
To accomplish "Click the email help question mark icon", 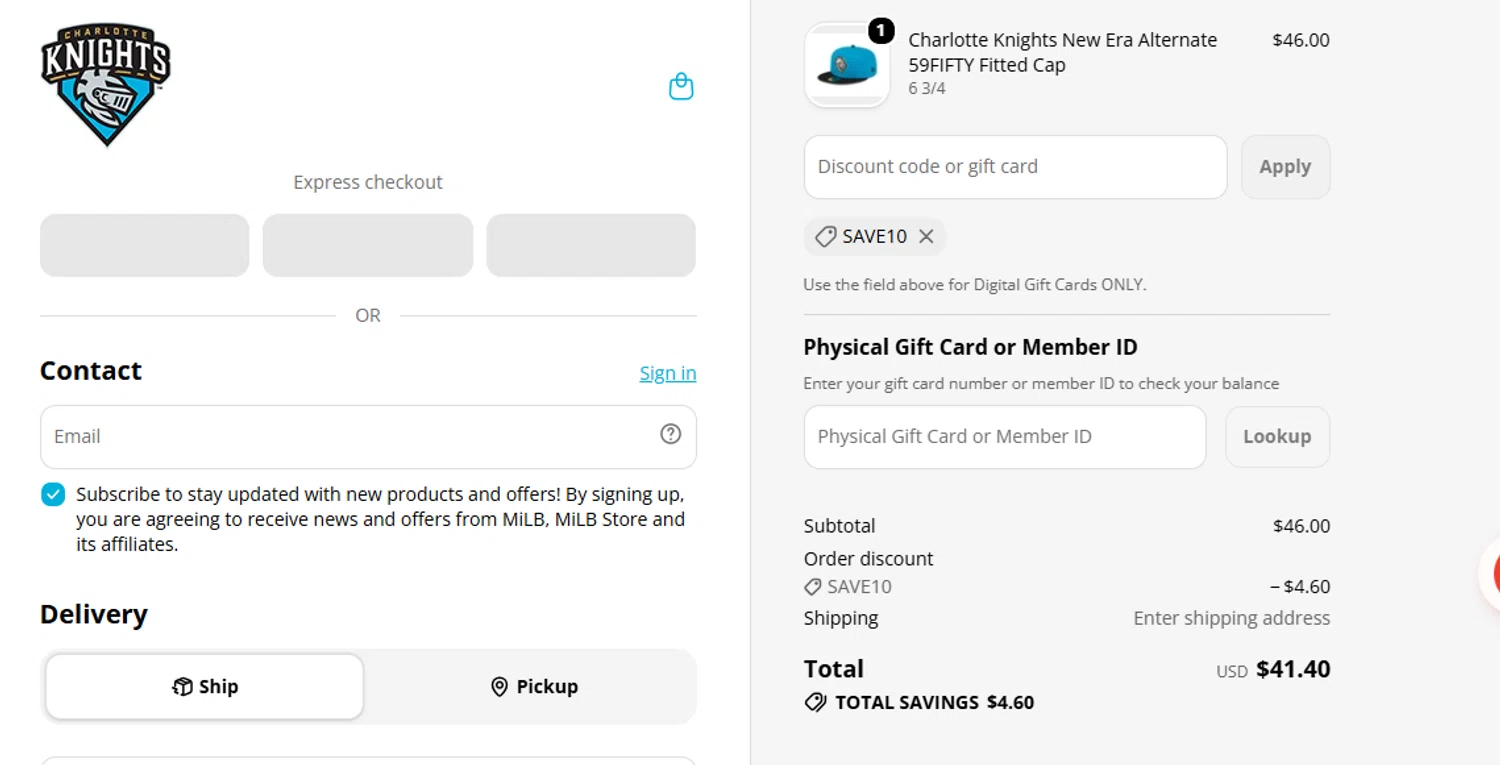I will tap(671, 434).
